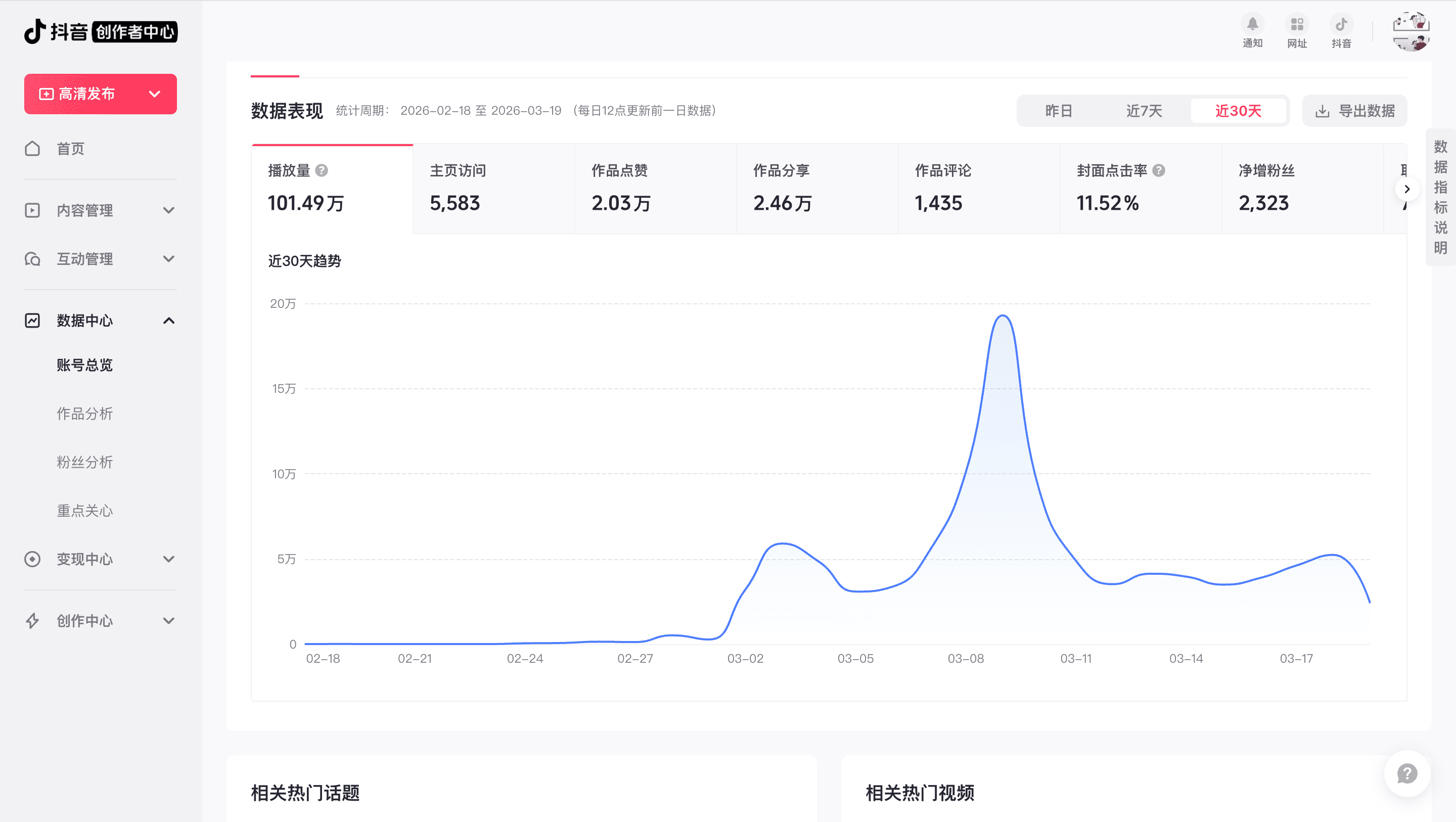This screenshot has width=1456, height=822.
Task: Open the floating help question button
Action: pos(1406,773)
